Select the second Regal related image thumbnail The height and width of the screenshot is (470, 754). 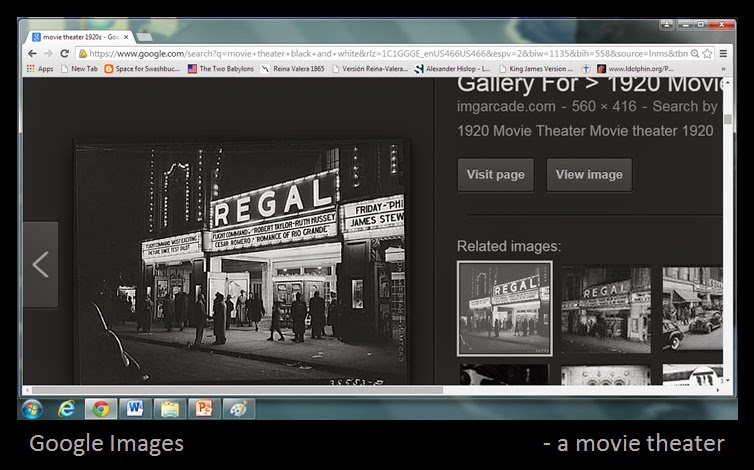[x=606, y=308]
